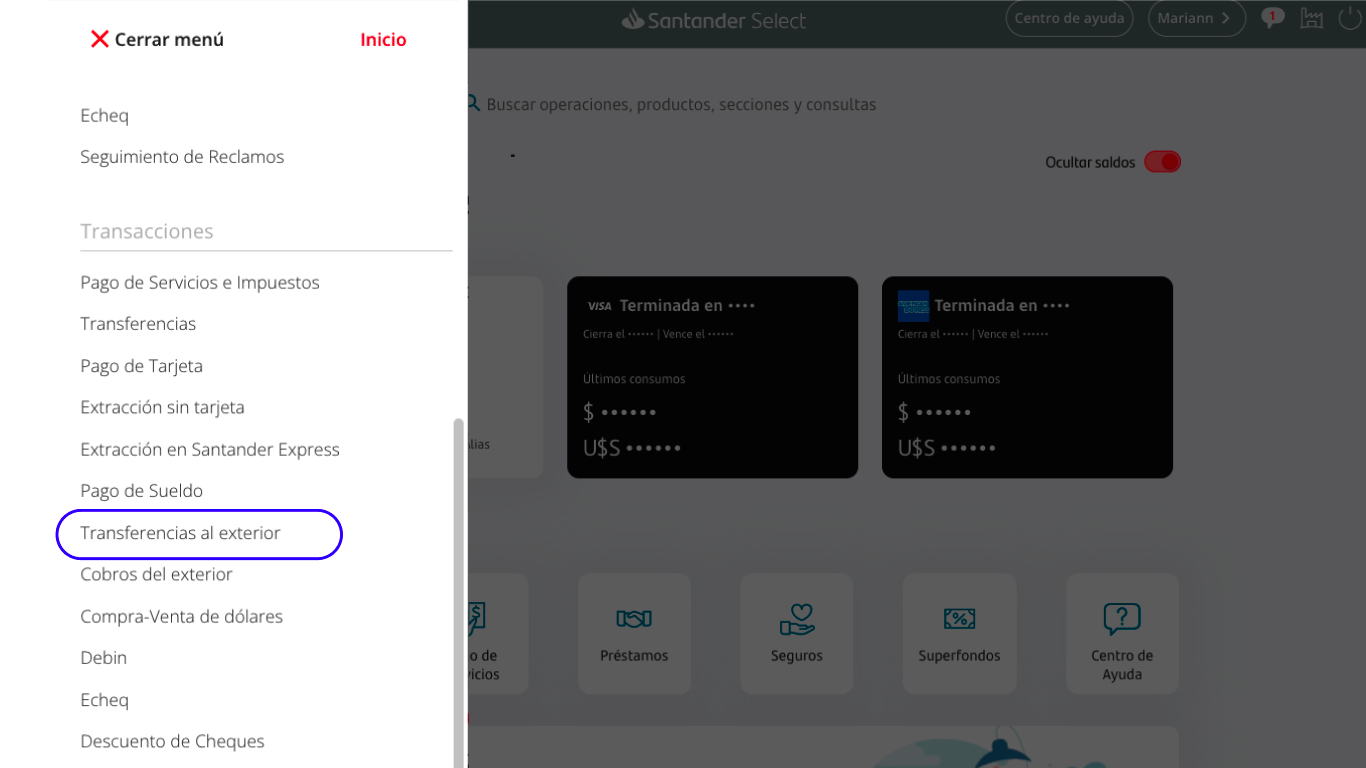Open Pago de Servicios e Impuestos
Image resolution: width=1366 pixels, height=768 pixels.
tap(200, 283)
